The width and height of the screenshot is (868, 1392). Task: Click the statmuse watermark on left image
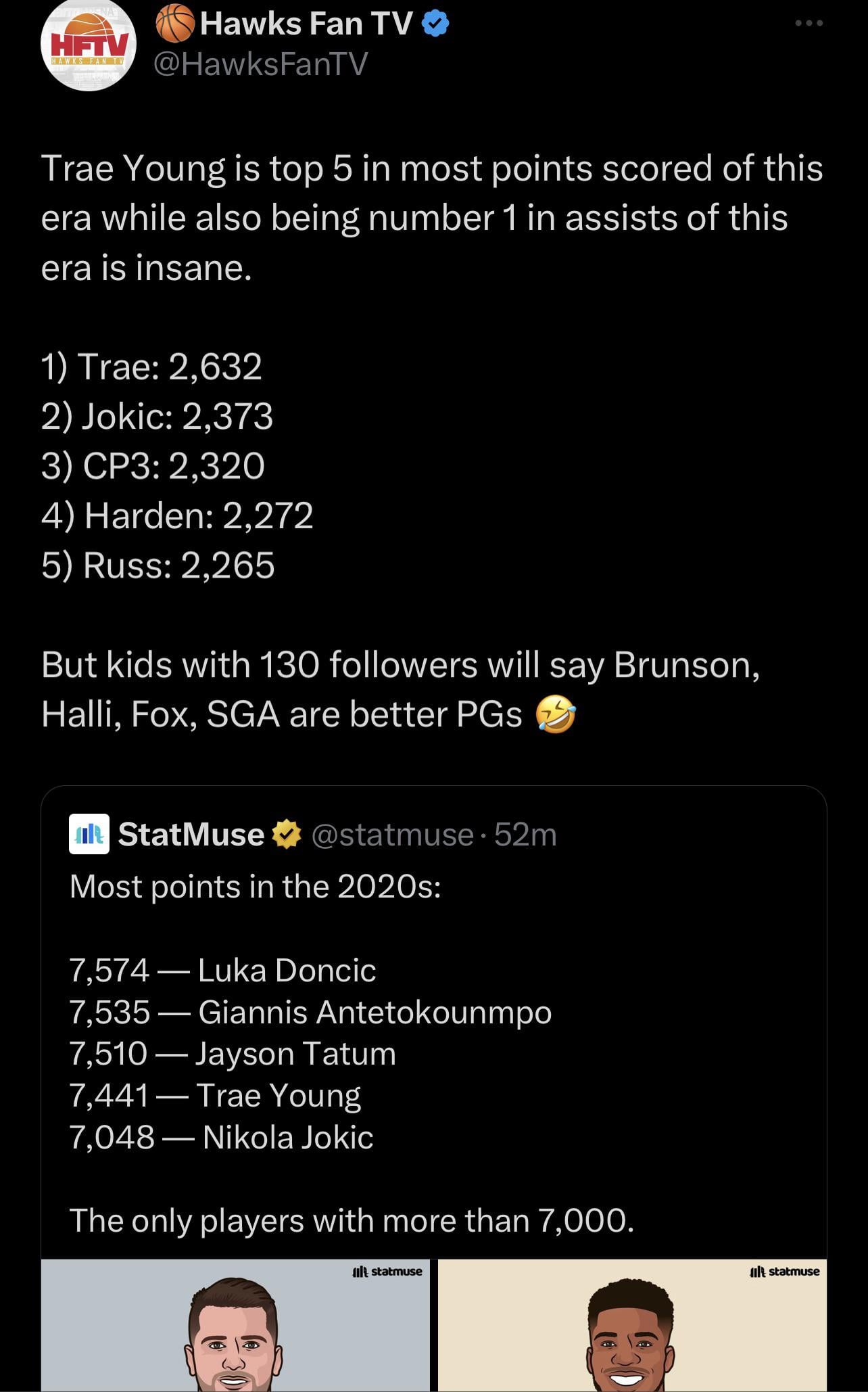(387, 1272)
